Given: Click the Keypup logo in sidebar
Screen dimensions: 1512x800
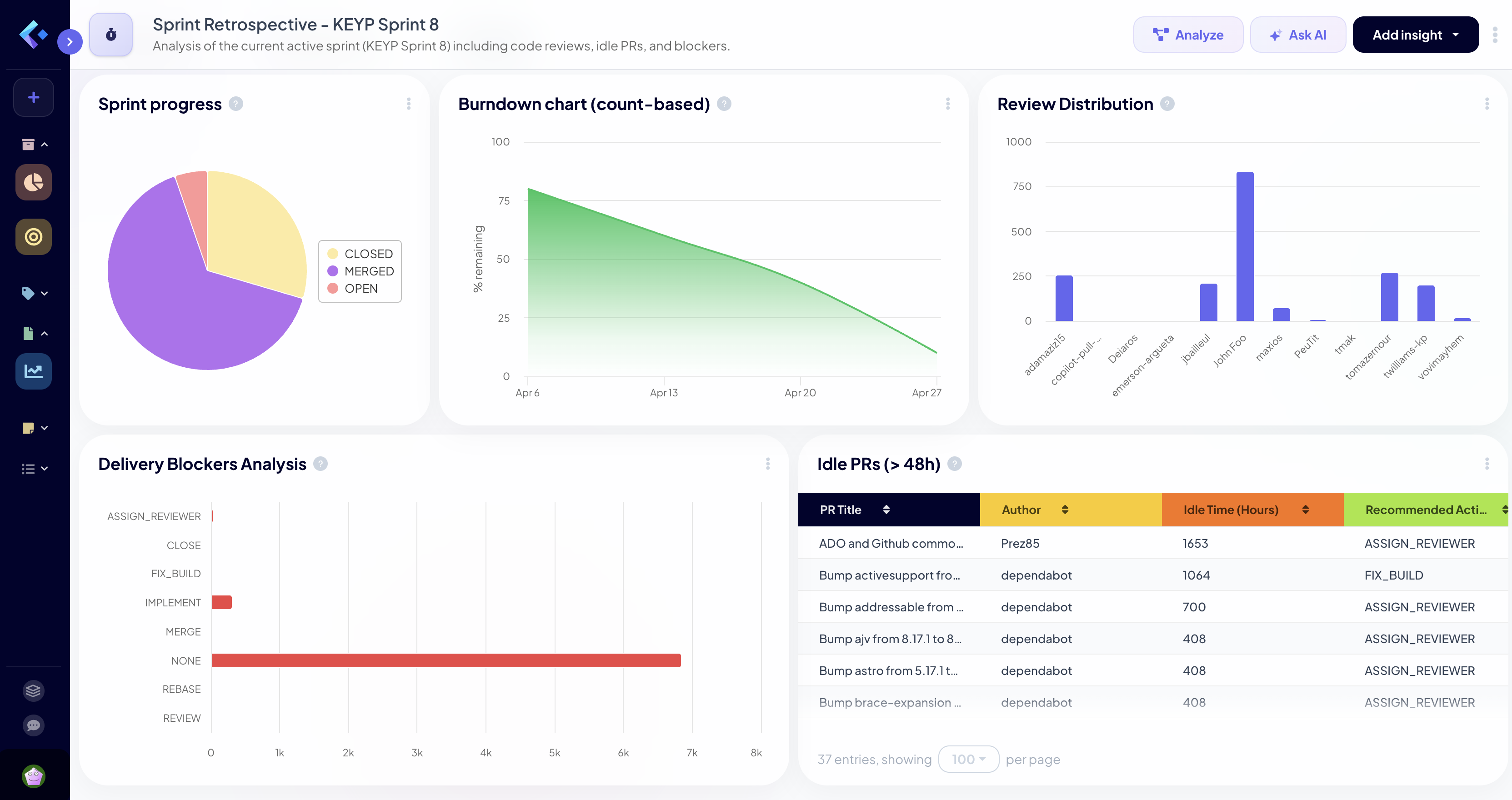Looking at the screenshot, I should click(x=33, y=34).
